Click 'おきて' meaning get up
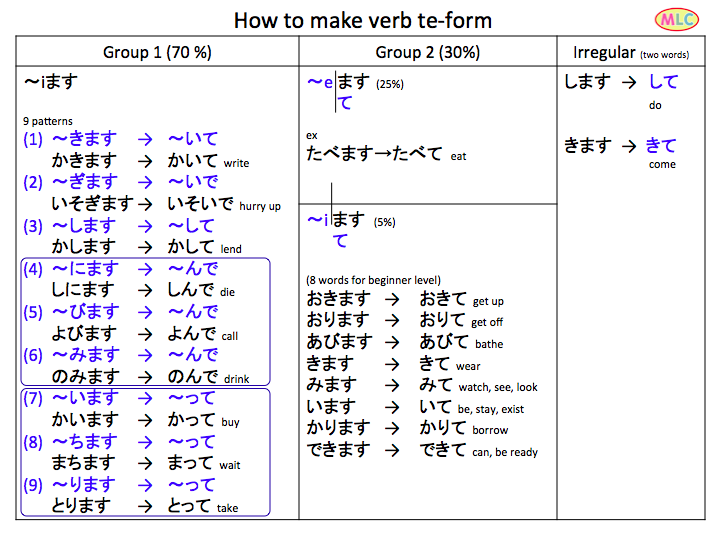The height and width of the screenshot is (540, 717). click(443, 299)
